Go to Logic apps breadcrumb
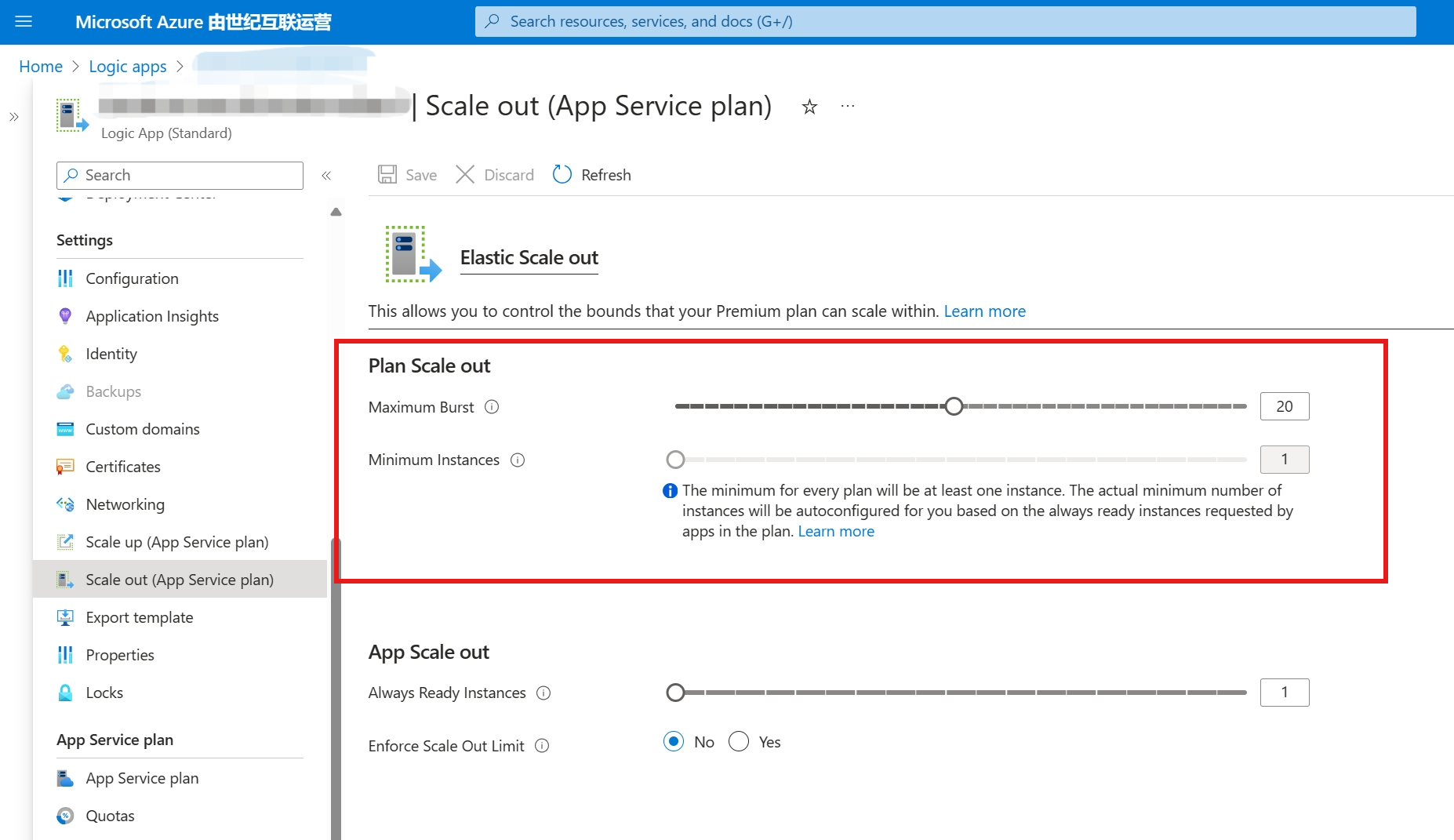Viewport: 1454px width, 840px height. coord(127,67)
